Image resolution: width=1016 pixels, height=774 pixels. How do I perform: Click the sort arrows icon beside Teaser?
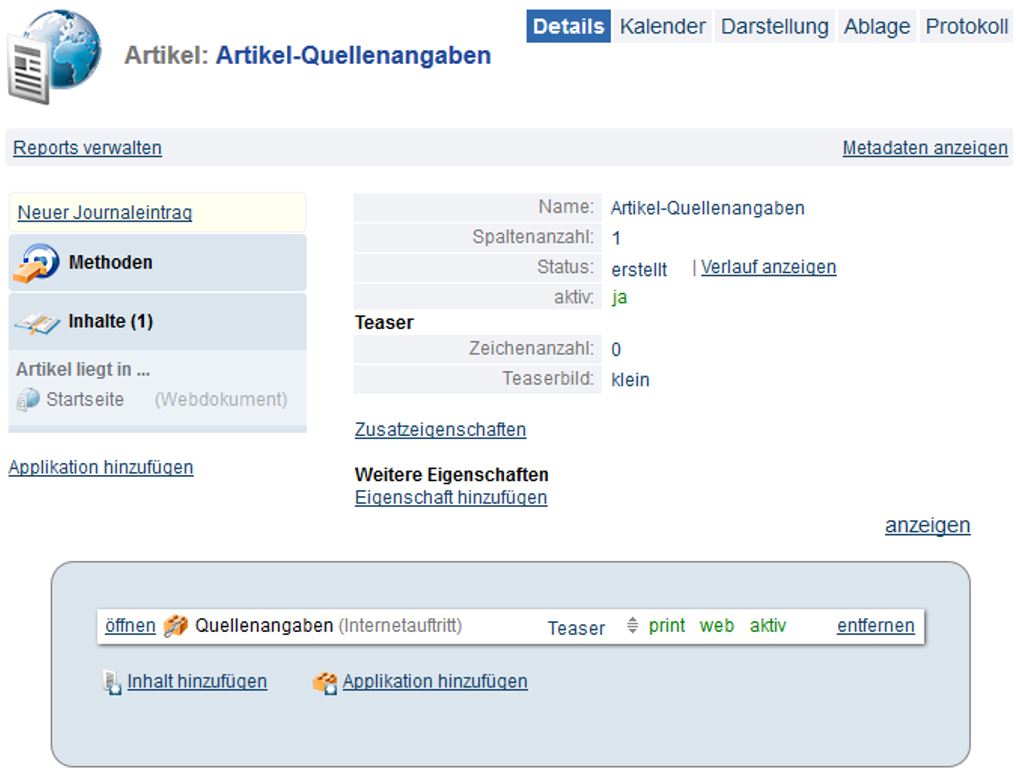coord(632,626)
